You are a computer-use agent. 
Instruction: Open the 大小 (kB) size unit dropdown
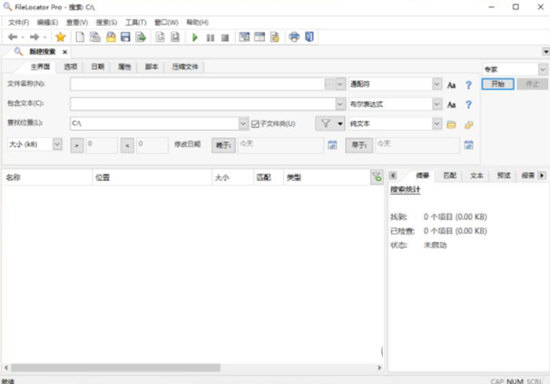coord(57,144)
